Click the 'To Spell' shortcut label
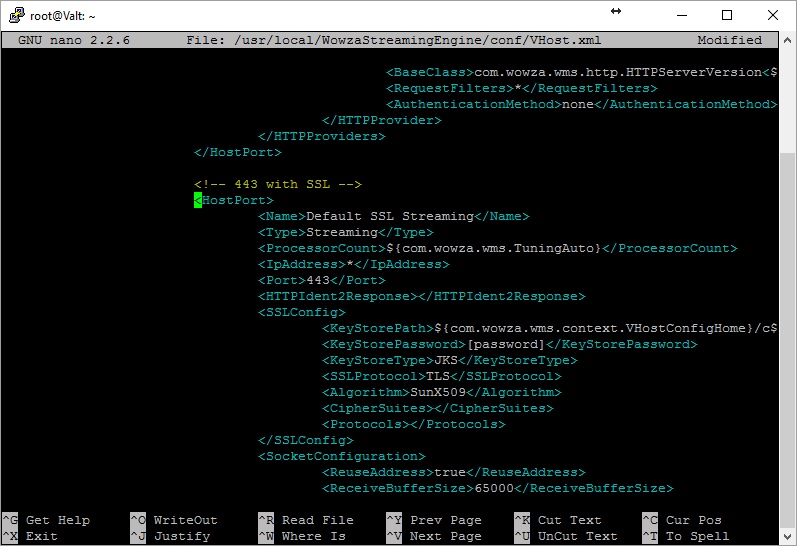797x546 pixels. pyautogui.click(x=698, y=536)
